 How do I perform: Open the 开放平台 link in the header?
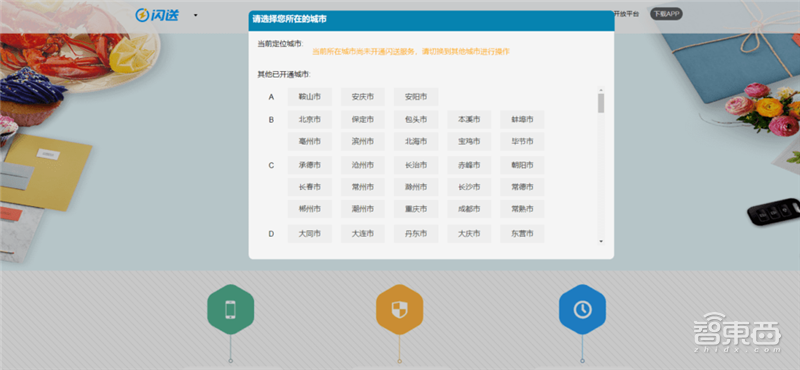point(626,14)
